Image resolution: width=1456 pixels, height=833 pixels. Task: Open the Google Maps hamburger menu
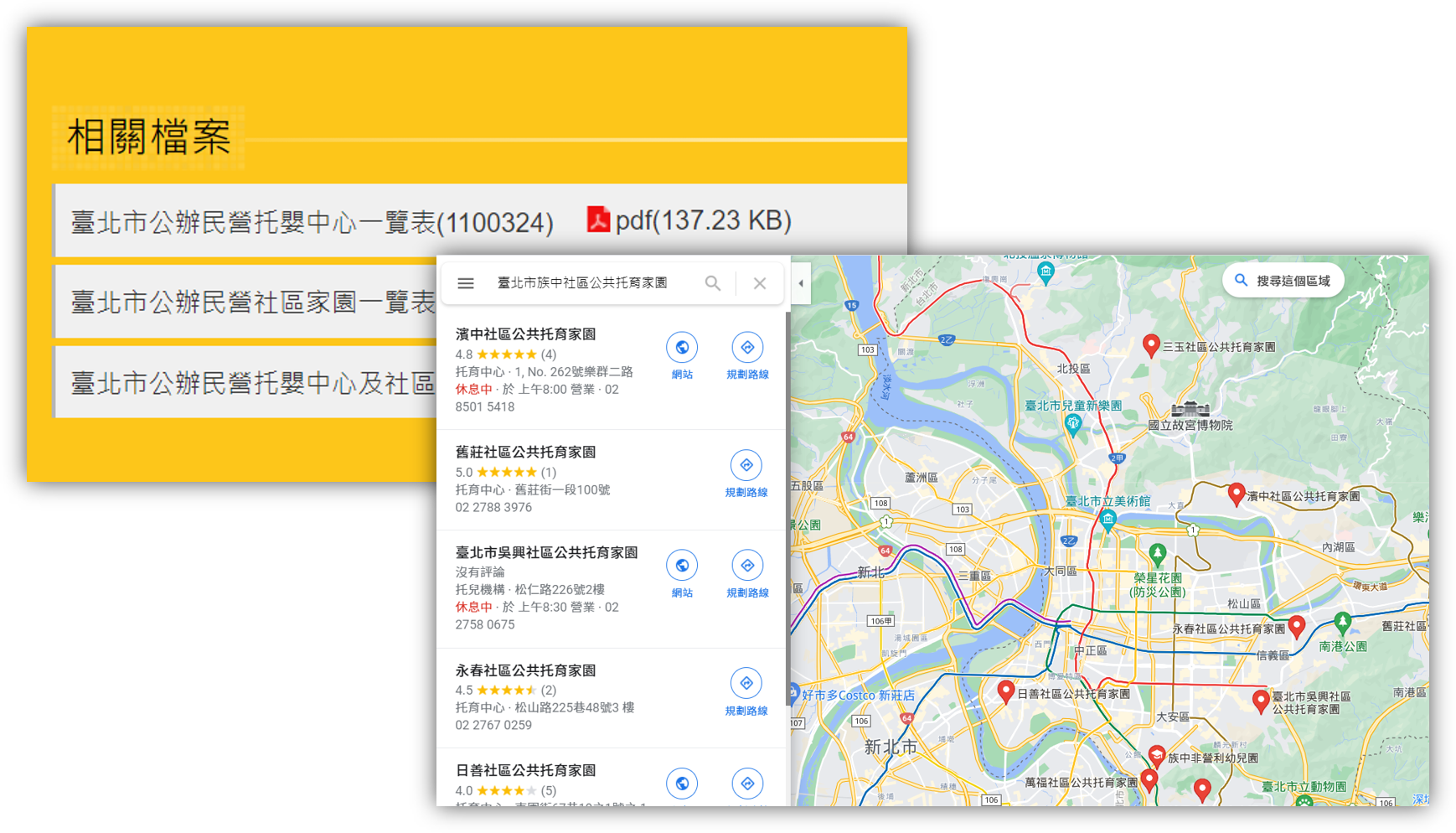click(x=466, y=283)
